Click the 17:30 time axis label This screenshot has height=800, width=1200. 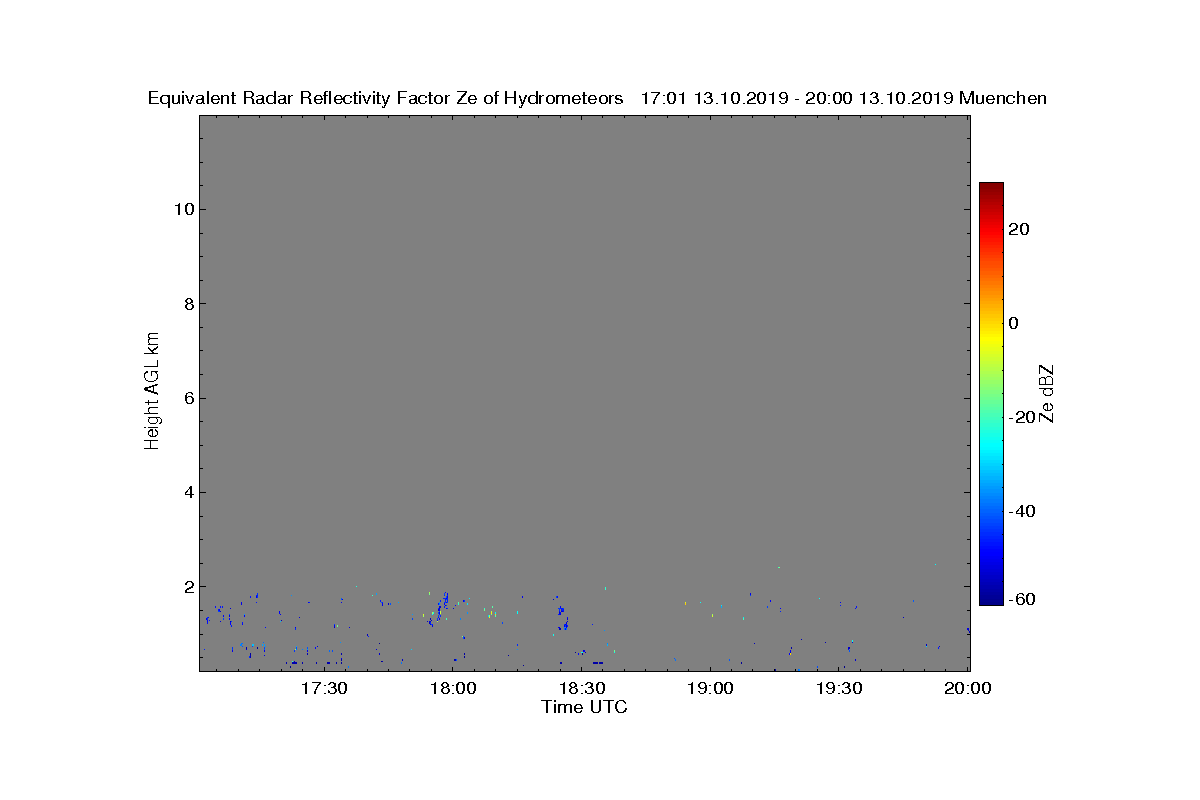[324, 688]
